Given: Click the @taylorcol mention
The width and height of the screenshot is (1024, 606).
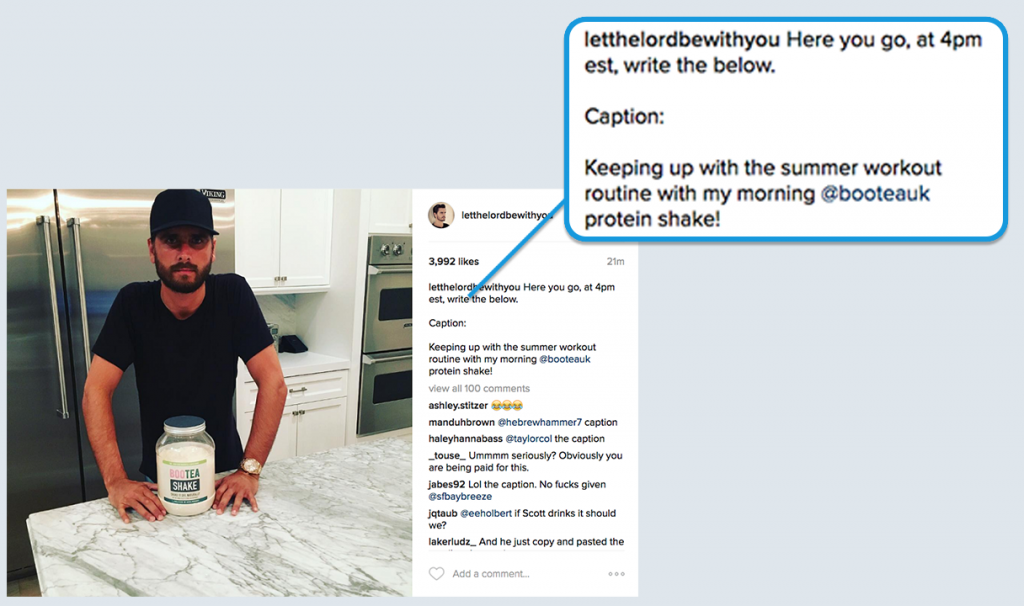Looking at the screenshot, I should pos(528,439).
